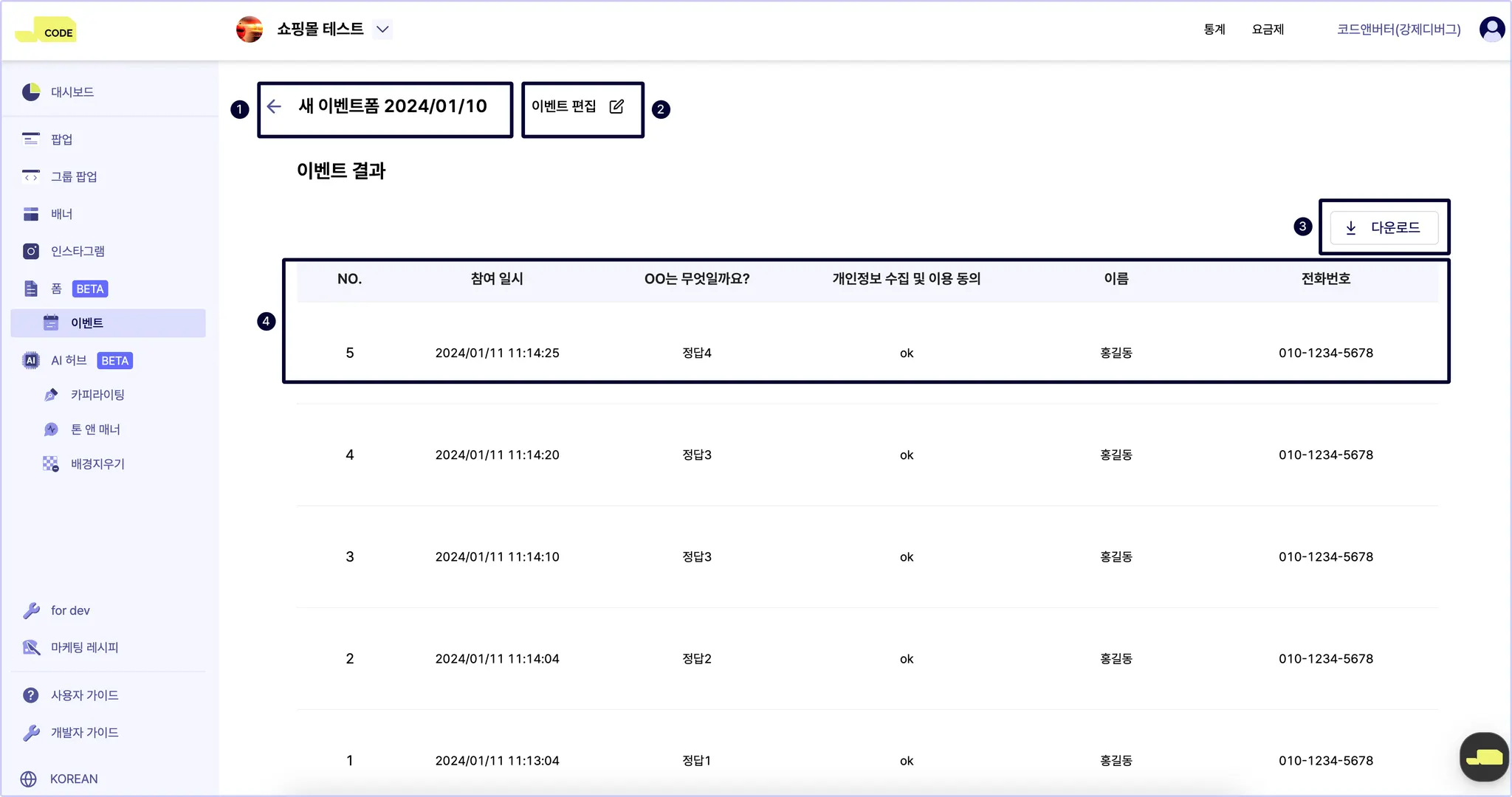The width and height of the screenshot is (1512, 797).
Task: Open the 배경지우기 tool
Action: click(97, 463)
